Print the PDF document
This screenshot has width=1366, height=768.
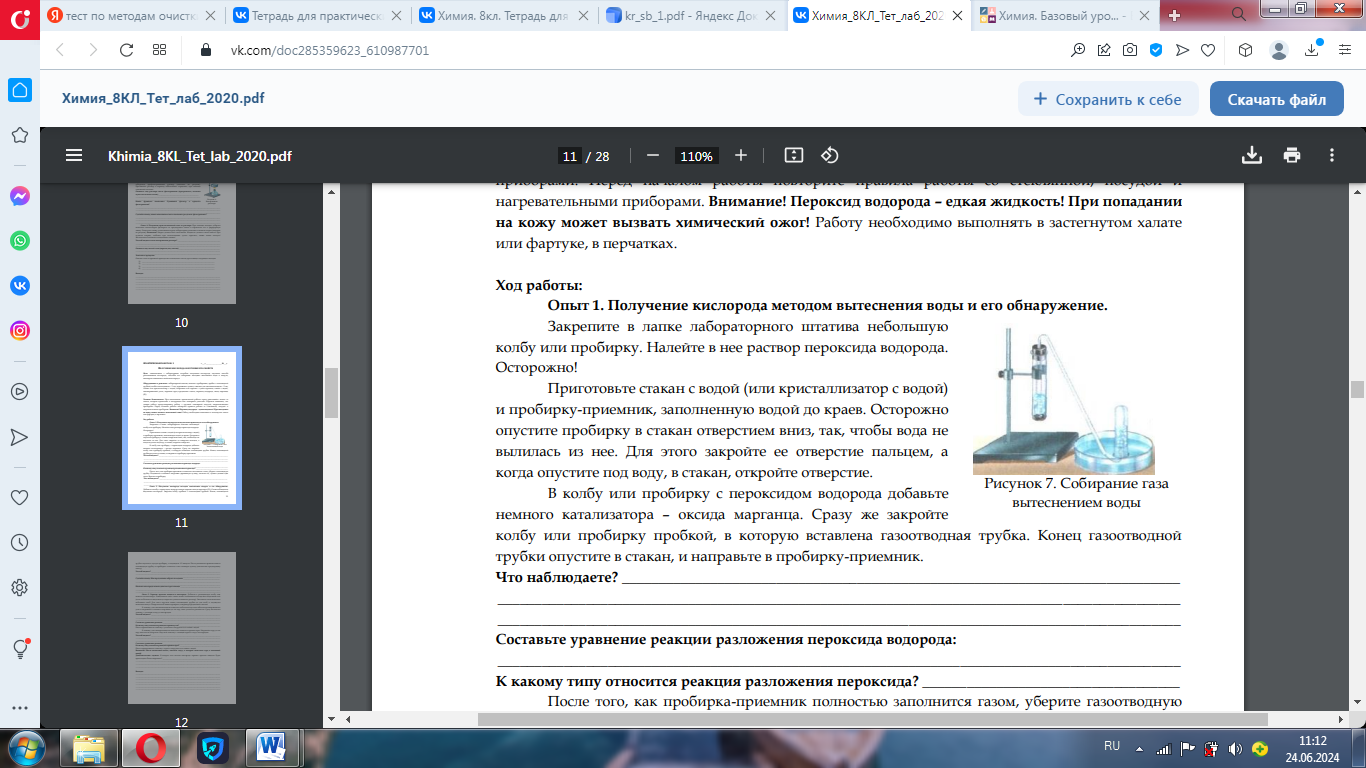[x=1292, y=155]
